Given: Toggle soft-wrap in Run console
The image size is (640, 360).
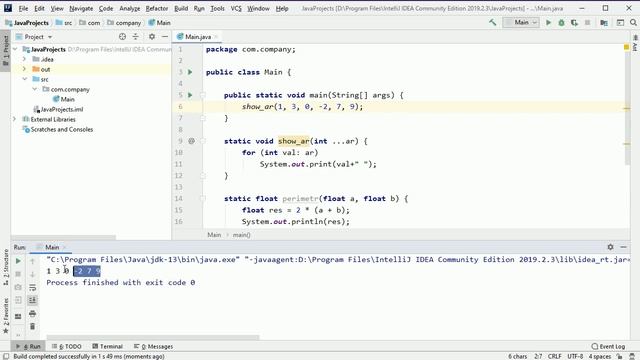Looking at the screenshot, I should tap(33, 287).
